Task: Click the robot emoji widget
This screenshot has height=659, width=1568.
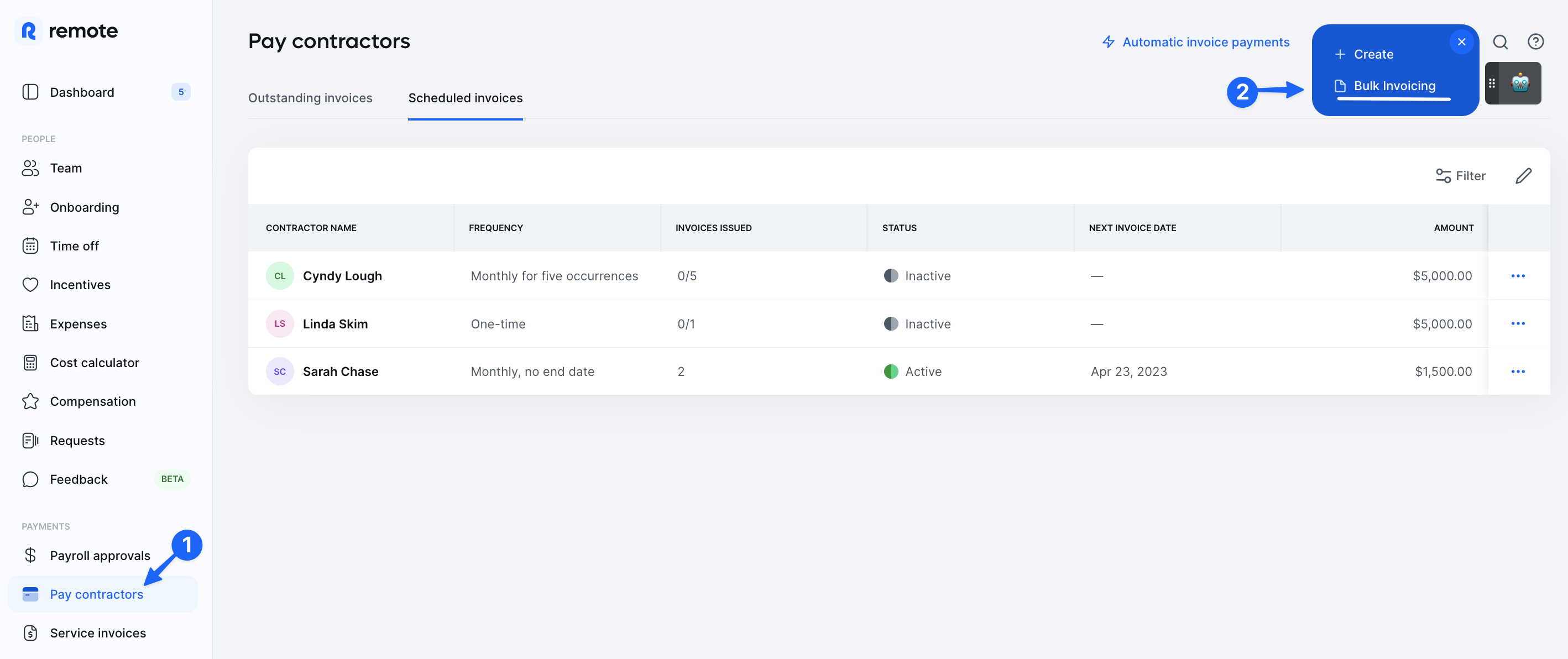Action: pos(1519,83)
